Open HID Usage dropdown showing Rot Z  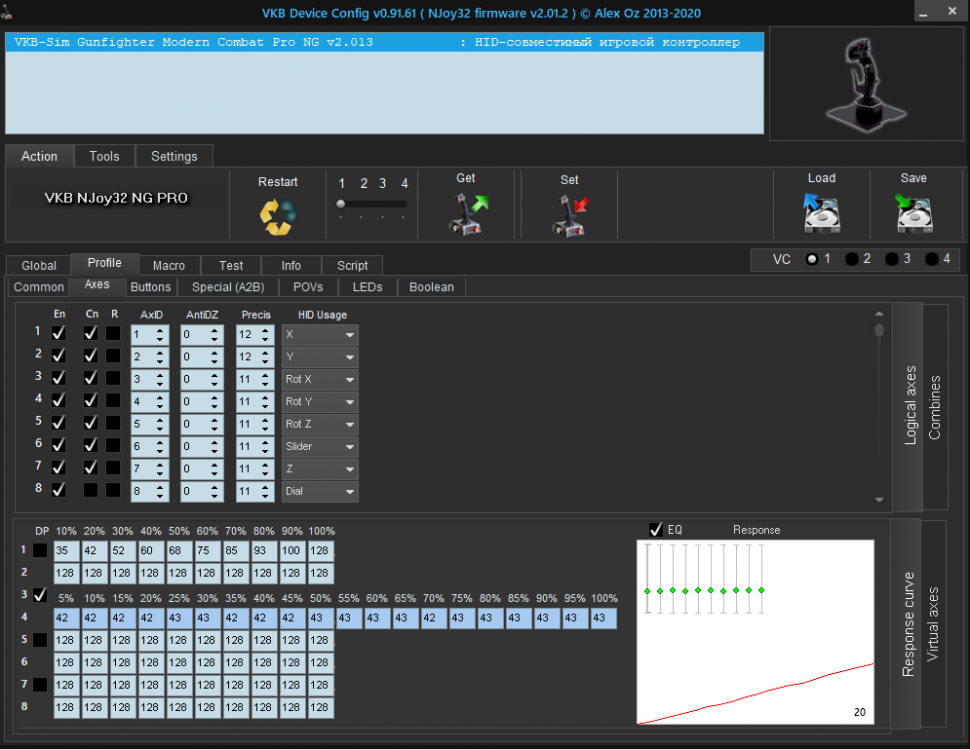[x=320, y=424]
